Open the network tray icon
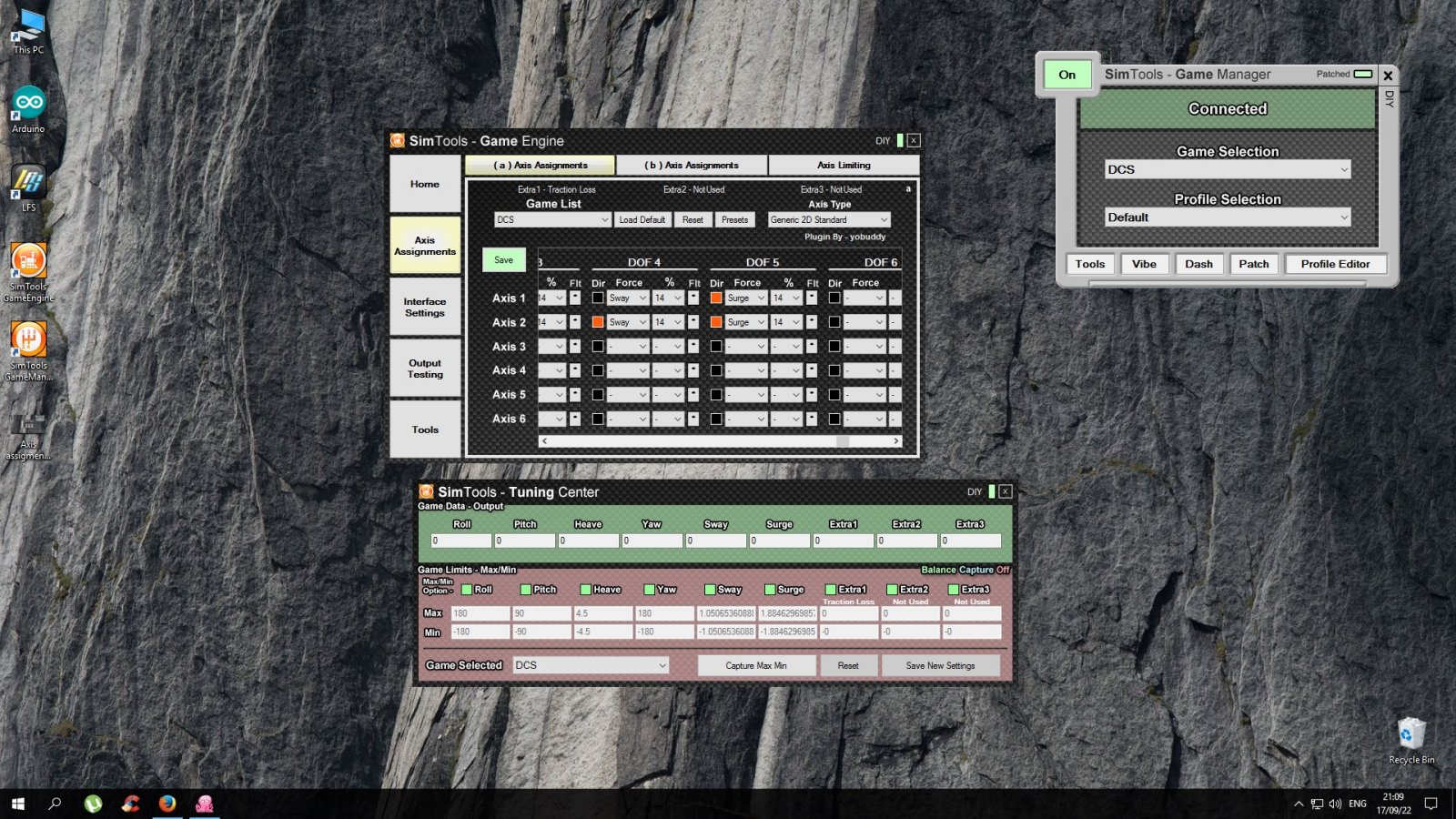 tap(1317, 804)
